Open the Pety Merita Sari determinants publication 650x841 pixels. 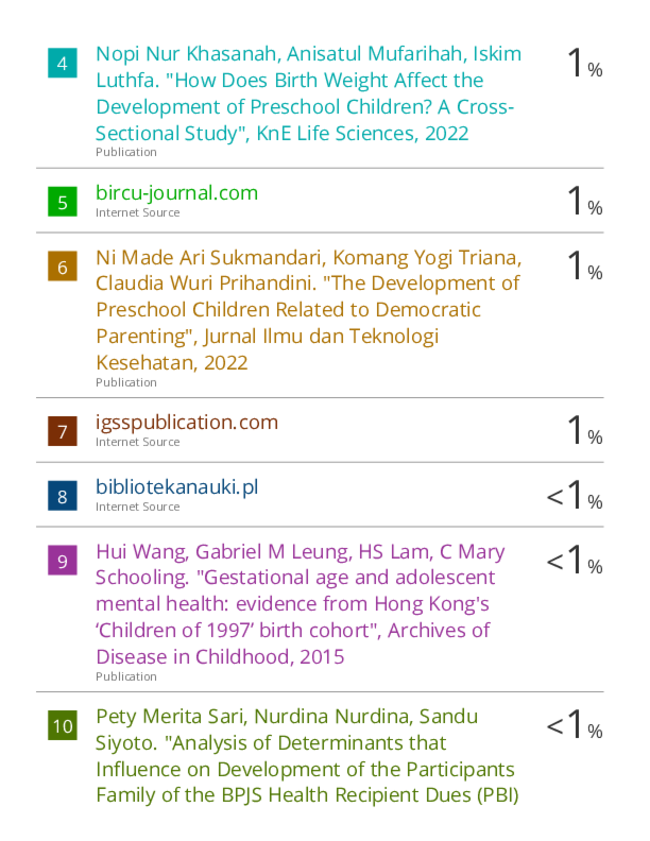pyautogui.click(x=307, y=756)
